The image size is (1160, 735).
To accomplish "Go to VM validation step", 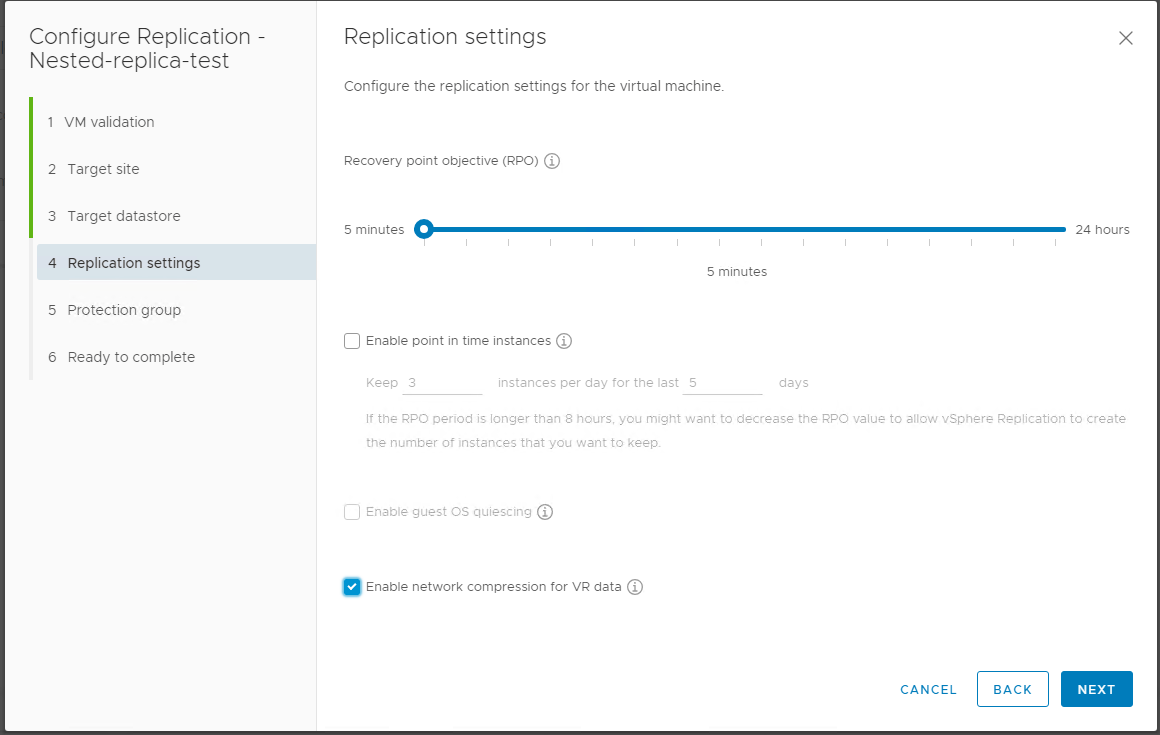I will [x=110, y=122].
